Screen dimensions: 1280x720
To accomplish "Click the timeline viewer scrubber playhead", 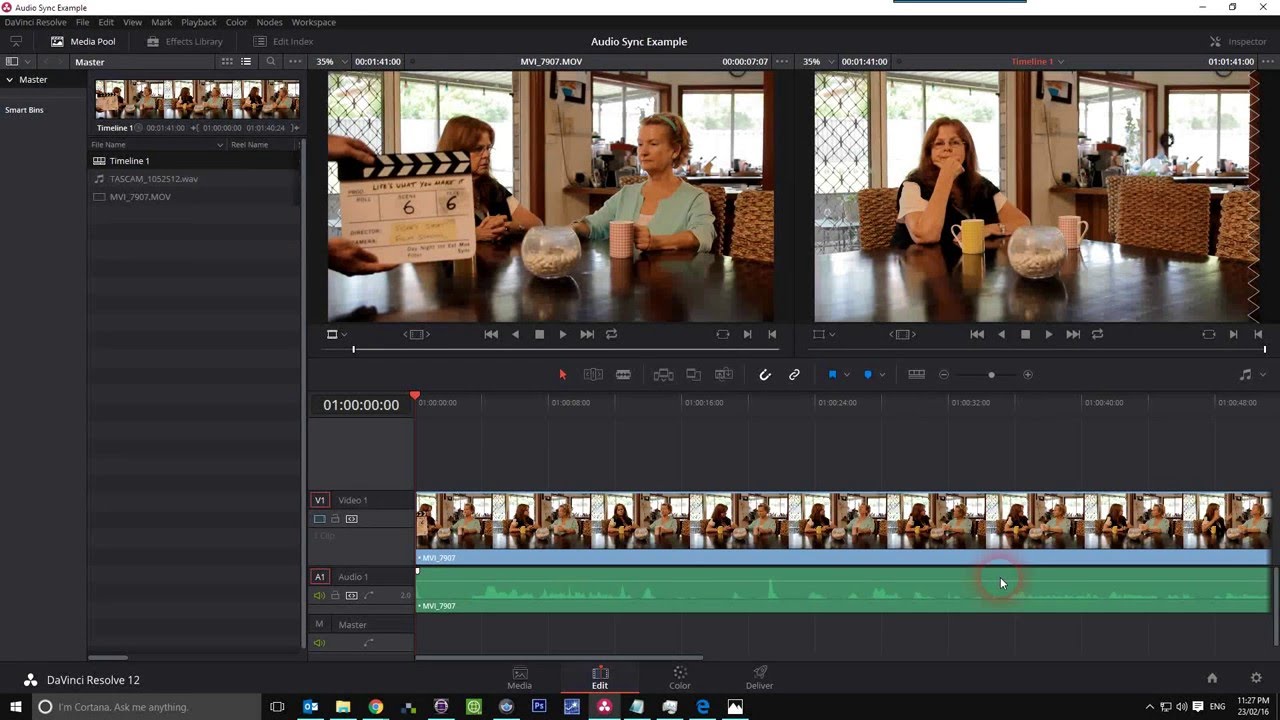I will 1265,349.
